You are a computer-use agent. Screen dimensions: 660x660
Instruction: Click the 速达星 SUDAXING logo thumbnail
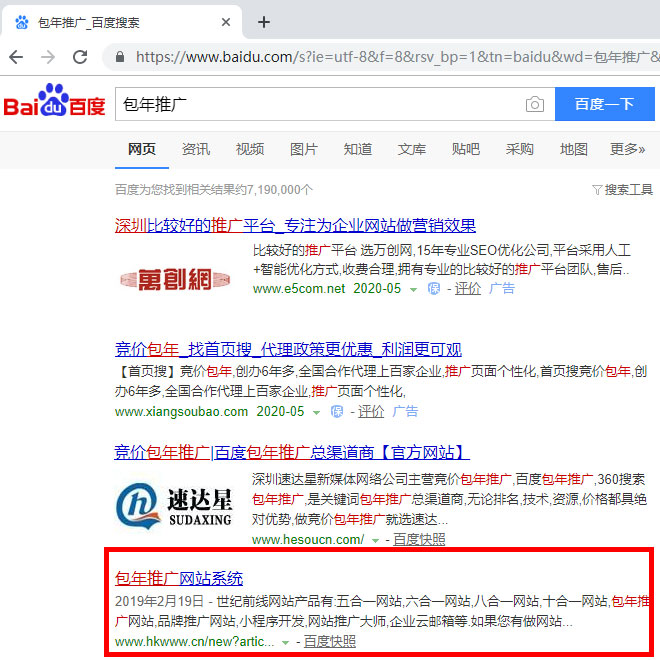[x=174, y=506]
